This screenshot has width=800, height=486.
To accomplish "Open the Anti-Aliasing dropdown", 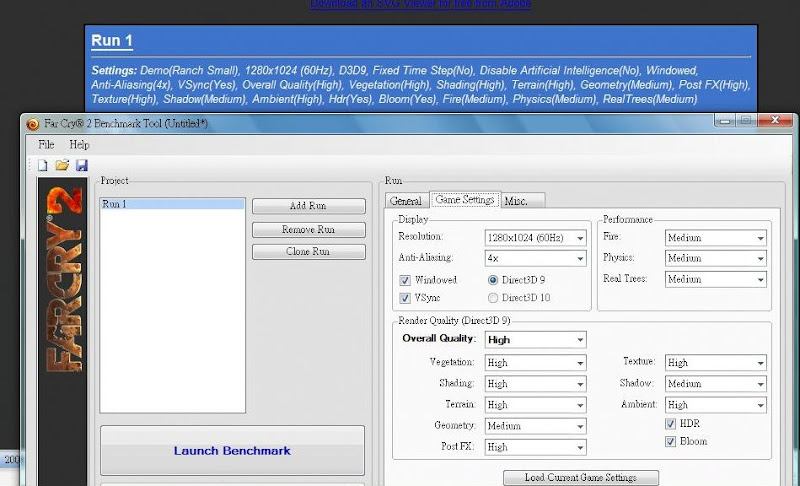I will pyautogui.click(x=535, y=258).
